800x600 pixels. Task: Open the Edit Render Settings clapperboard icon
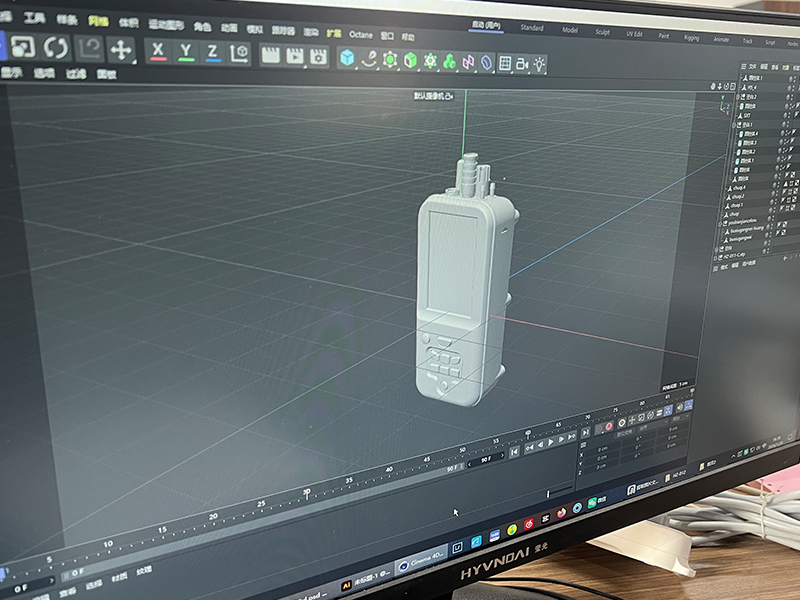pyautogui.click(x=318, y=56)
